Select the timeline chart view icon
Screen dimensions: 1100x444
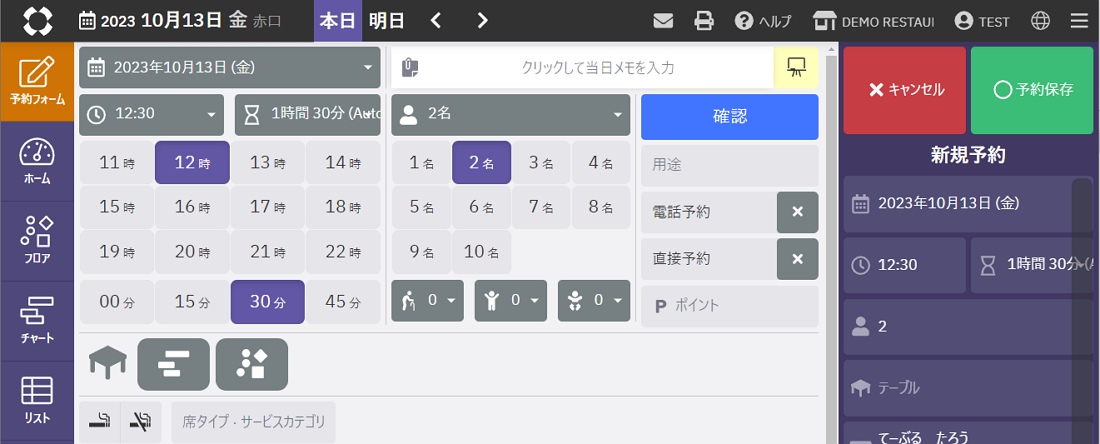(x=173, y=364)
